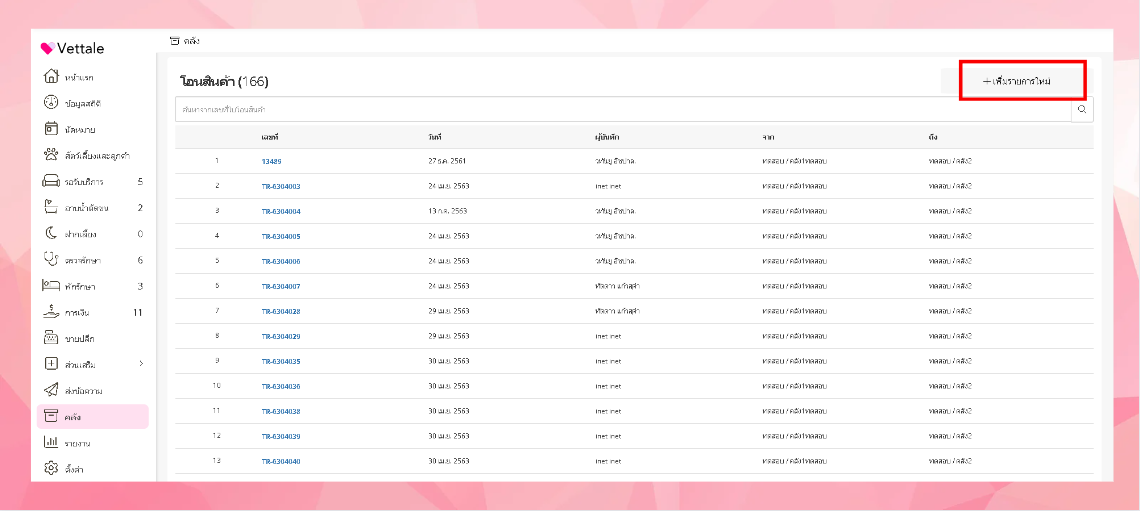Click the magnifier search button
Screen dimensions: 1140x511
(1082, 109)
